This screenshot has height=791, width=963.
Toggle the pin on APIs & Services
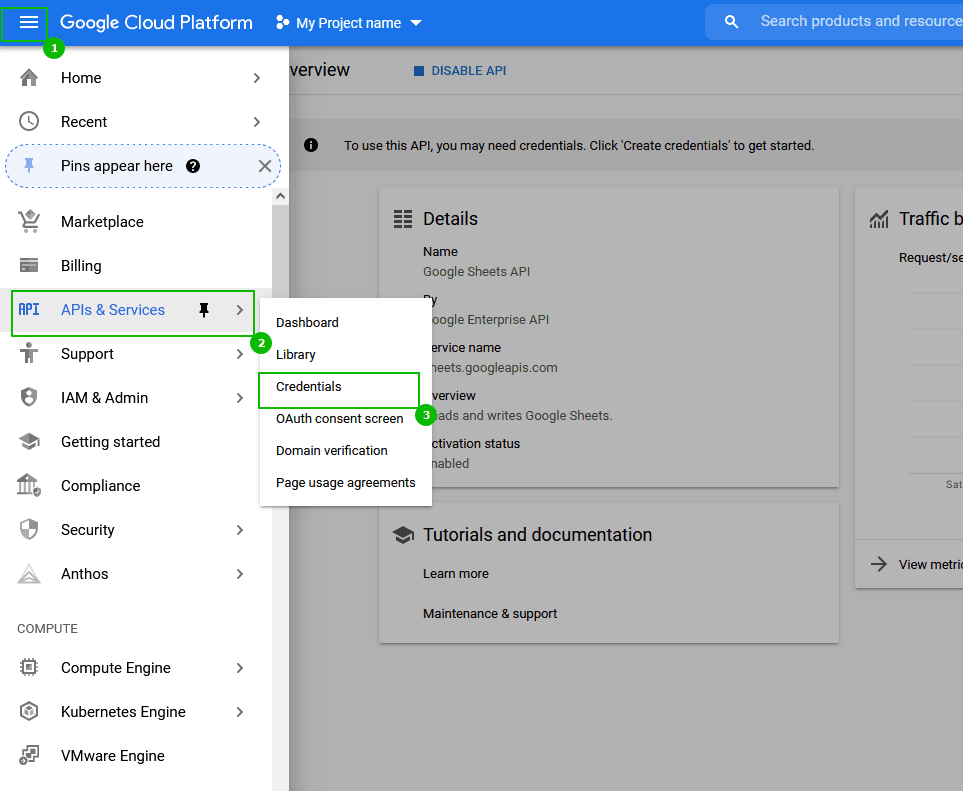tap(204, 310)
